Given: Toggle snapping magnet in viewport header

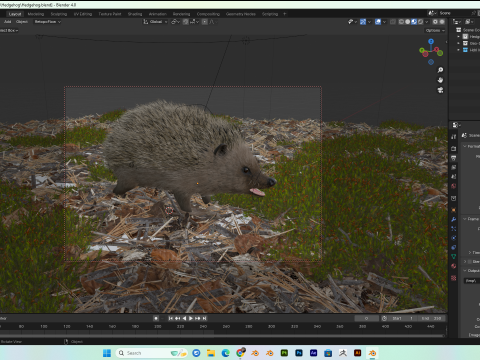Looking at the screenshot, I should click(x=186, y=22).
